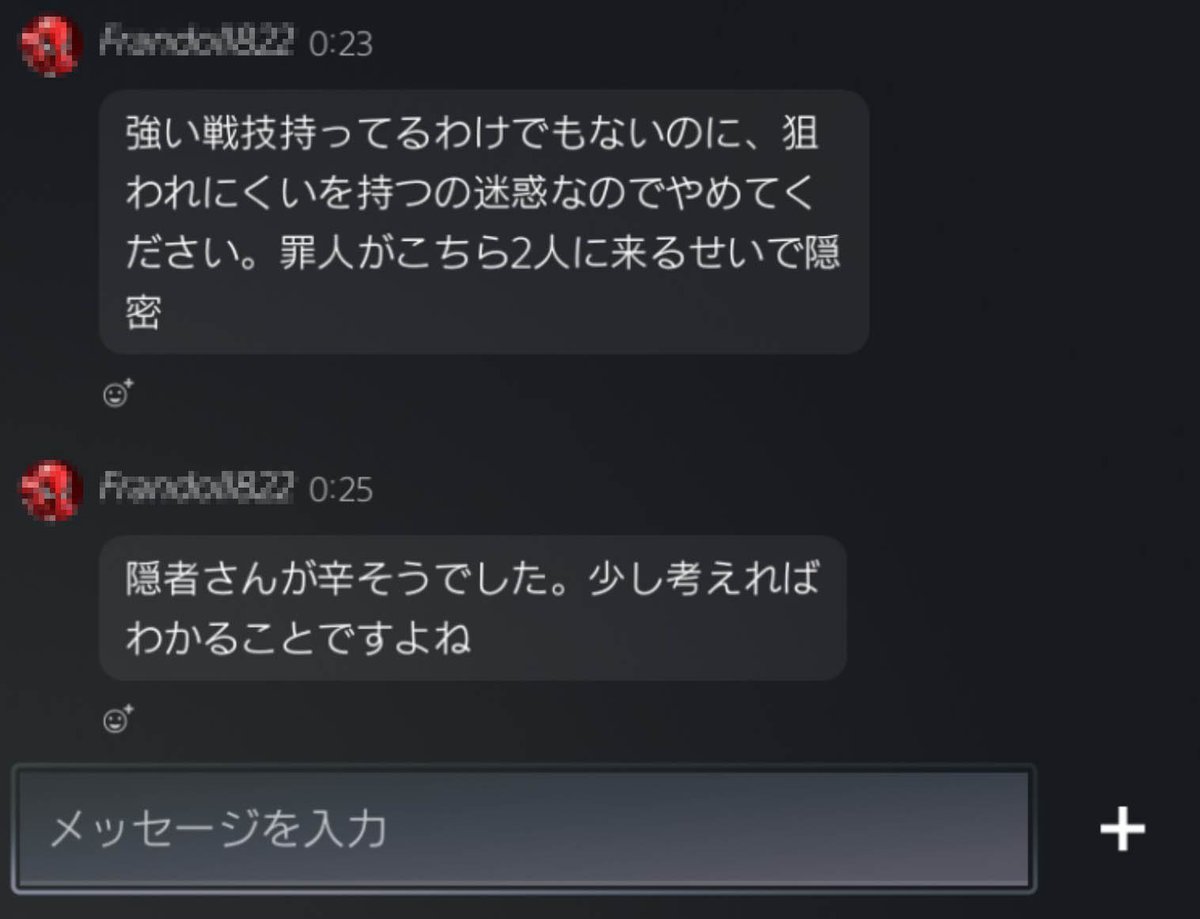Open the sender's avatar beside the 0:25 message
1200x919 pixels.
[x=51, y=491]
